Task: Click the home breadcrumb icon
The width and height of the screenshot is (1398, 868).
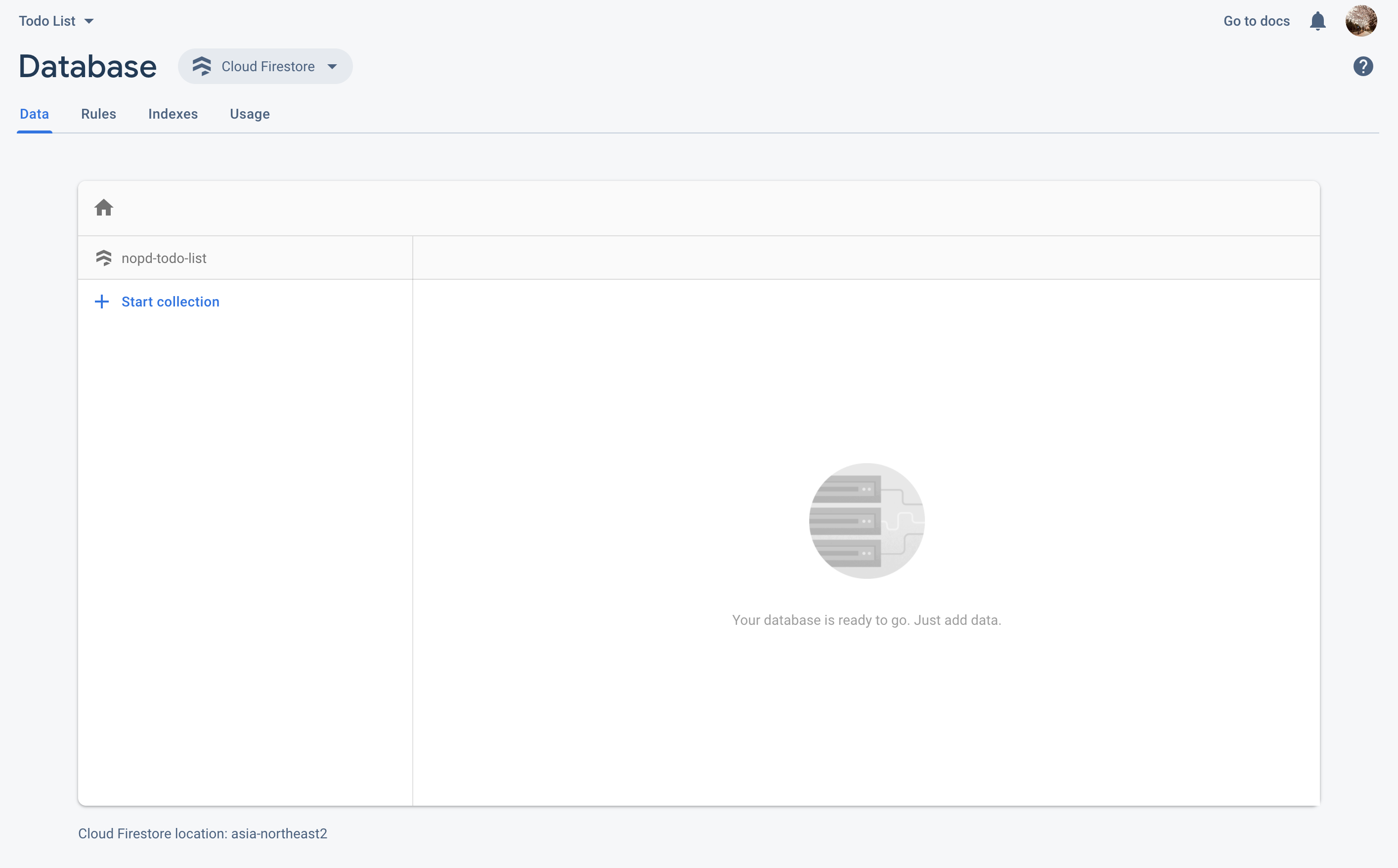Action: pyautogui.click(x=104, y=207)
